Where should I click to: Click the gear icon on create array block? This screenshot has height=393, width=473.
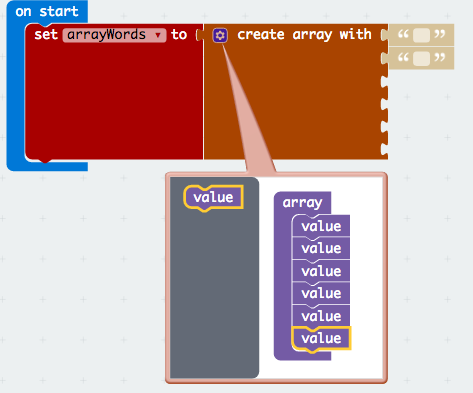220,35
